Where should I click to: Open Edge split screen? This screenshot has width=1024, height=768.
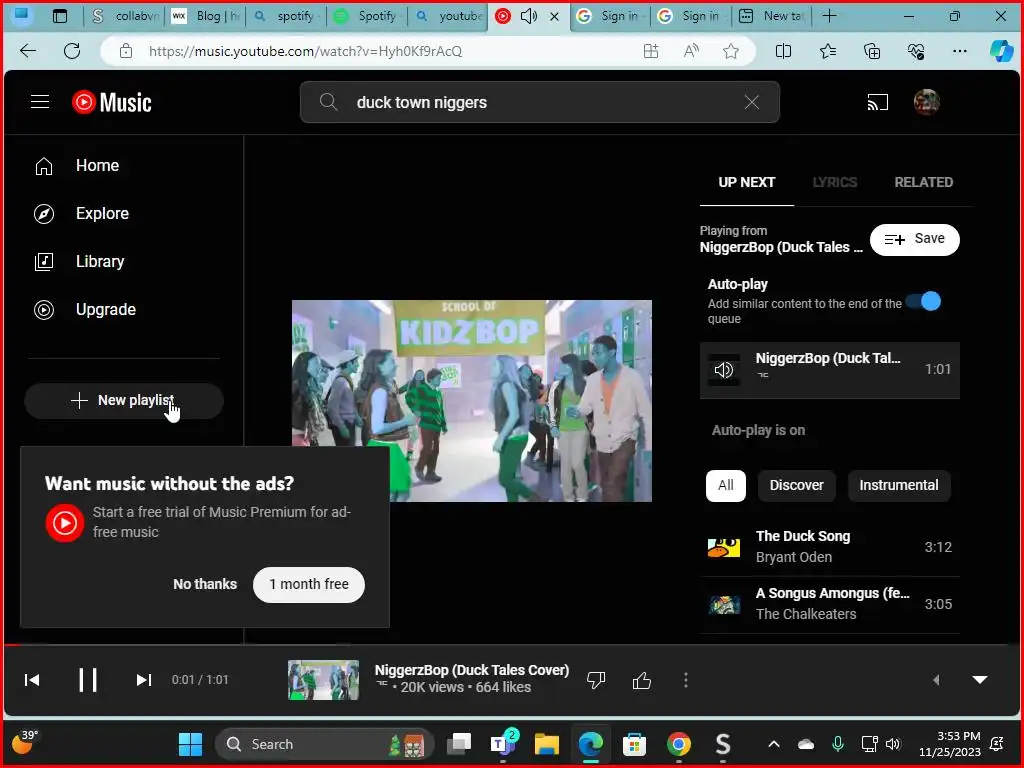(x=783, y=51)
